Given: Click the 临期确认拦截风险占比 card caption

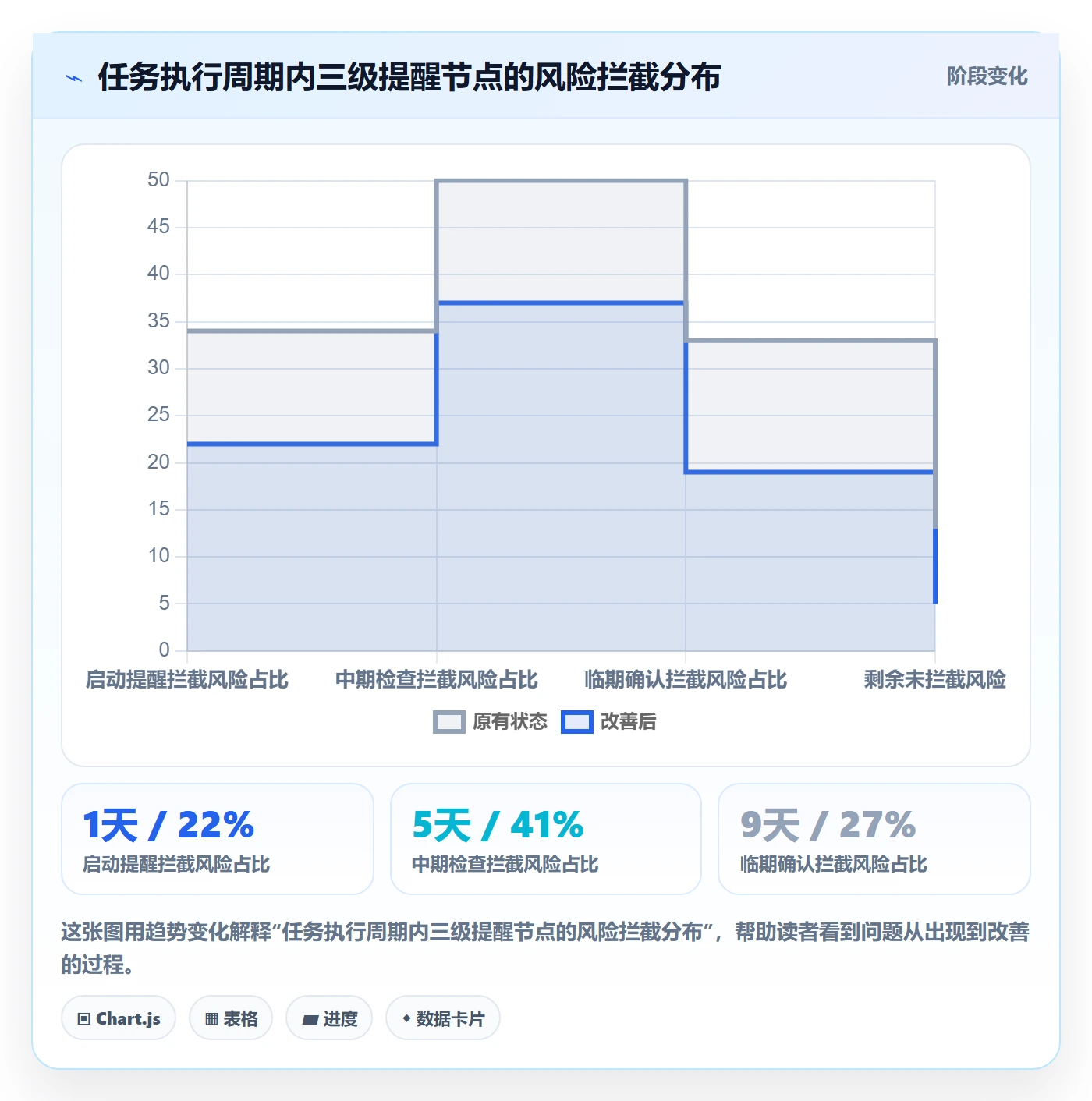Looking at the screenshot, I should pos(834,864).
